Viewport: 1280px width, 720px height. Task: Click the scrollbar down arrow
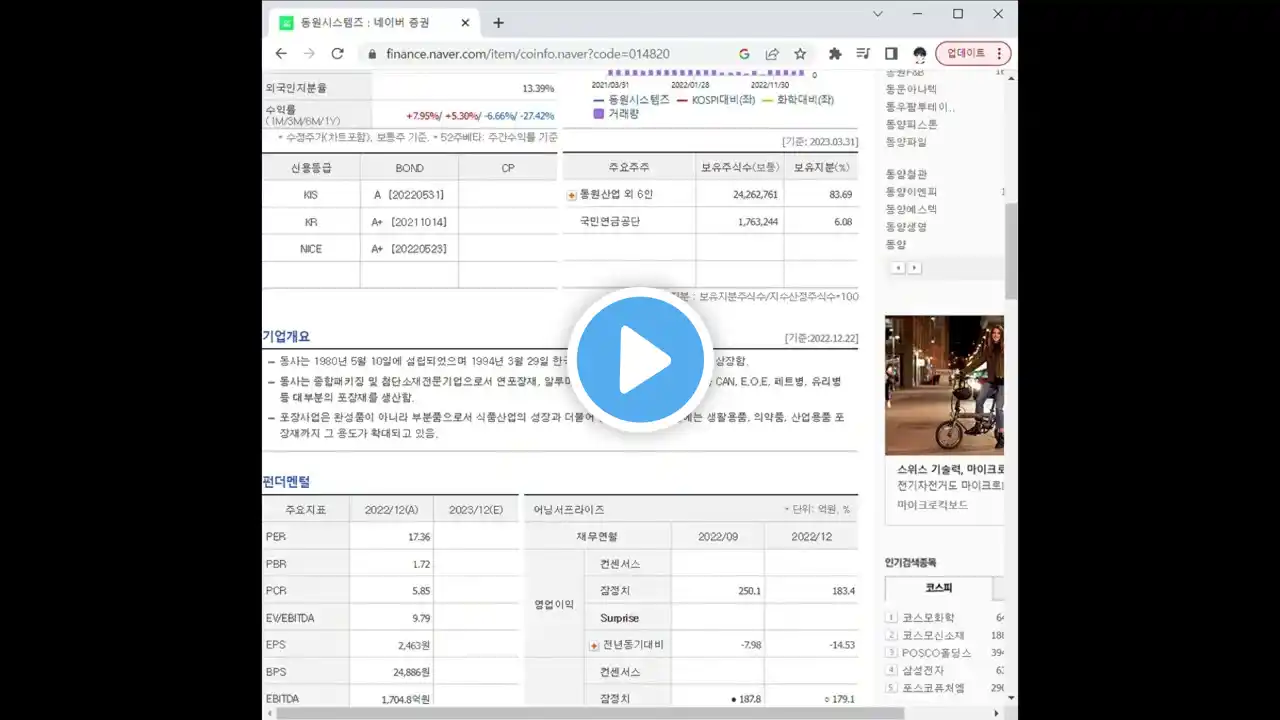(1011, 698)
